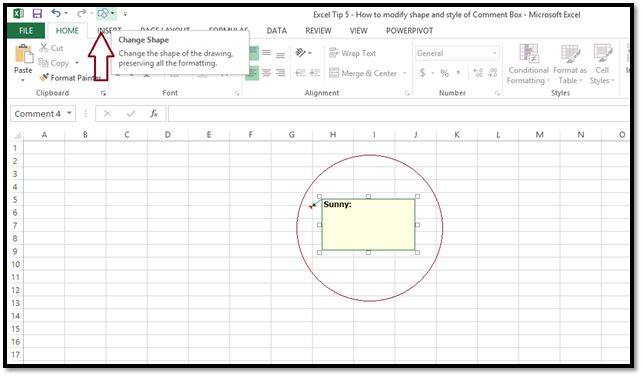Switch to the HOME tab
Viewport: 643px width, 377px height.
click(x=67, y=31)
